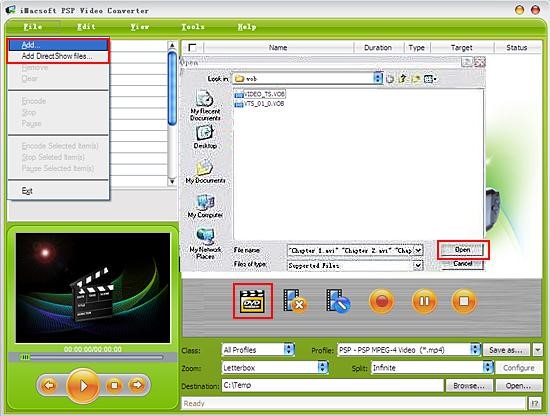Open My Documents in the Open dialog

pyautogui.click(x=205, y=172)
